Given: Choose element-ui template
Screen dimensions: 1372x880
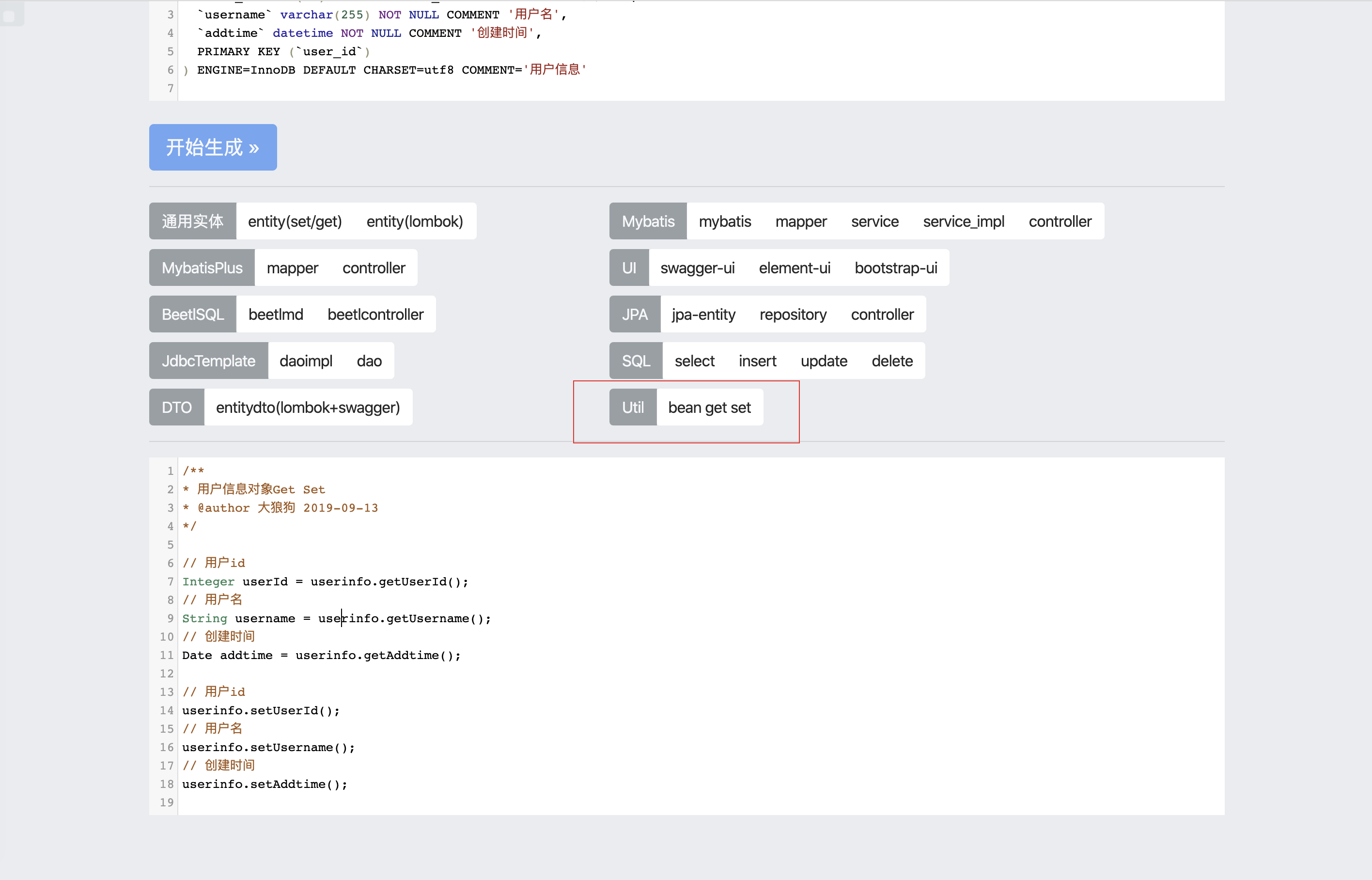Looking at the screenshot, I should coord(794,268).
